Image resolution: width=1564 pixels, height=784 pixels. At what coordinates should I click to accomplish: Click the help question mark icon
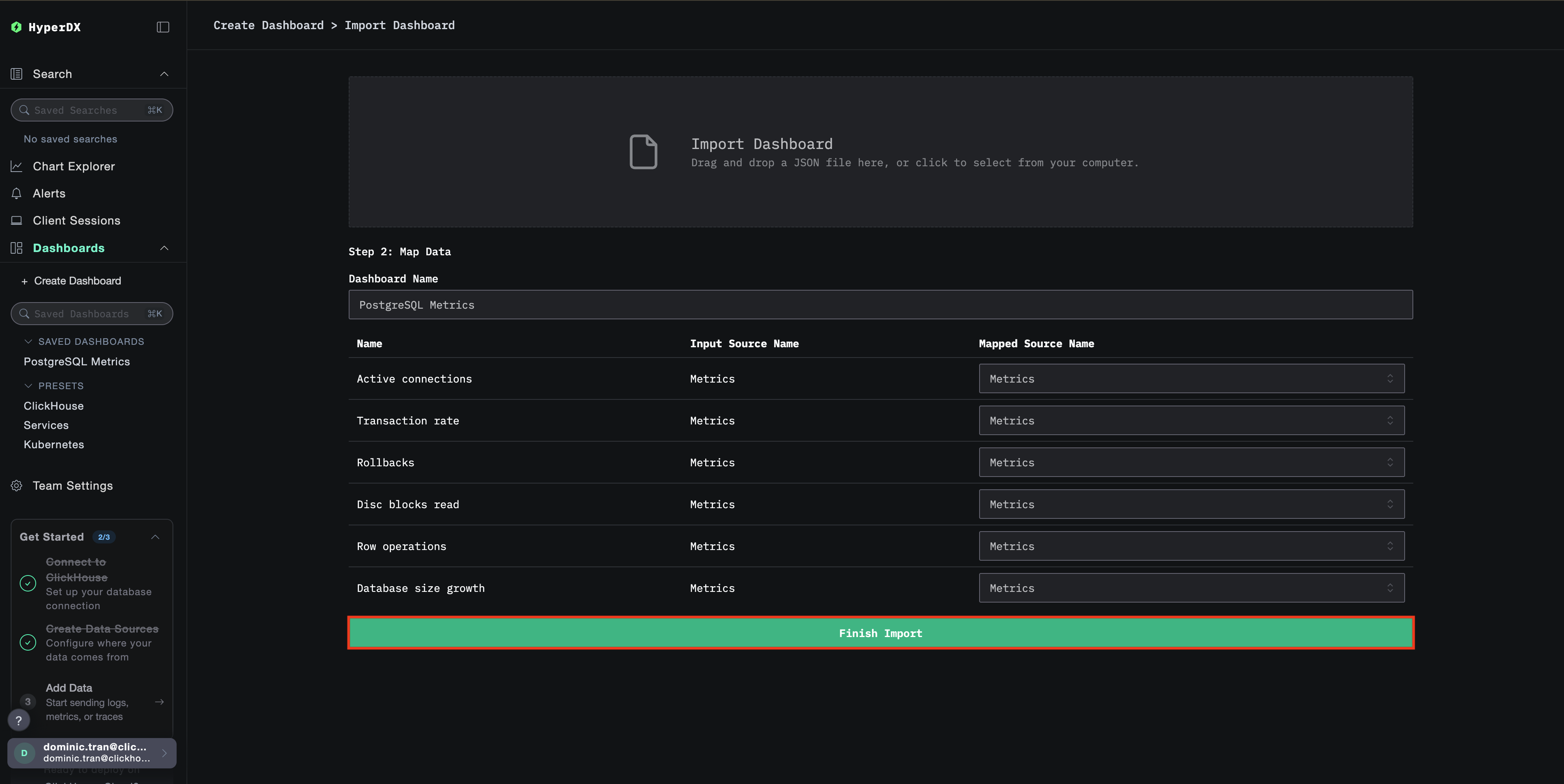[18, 720]
